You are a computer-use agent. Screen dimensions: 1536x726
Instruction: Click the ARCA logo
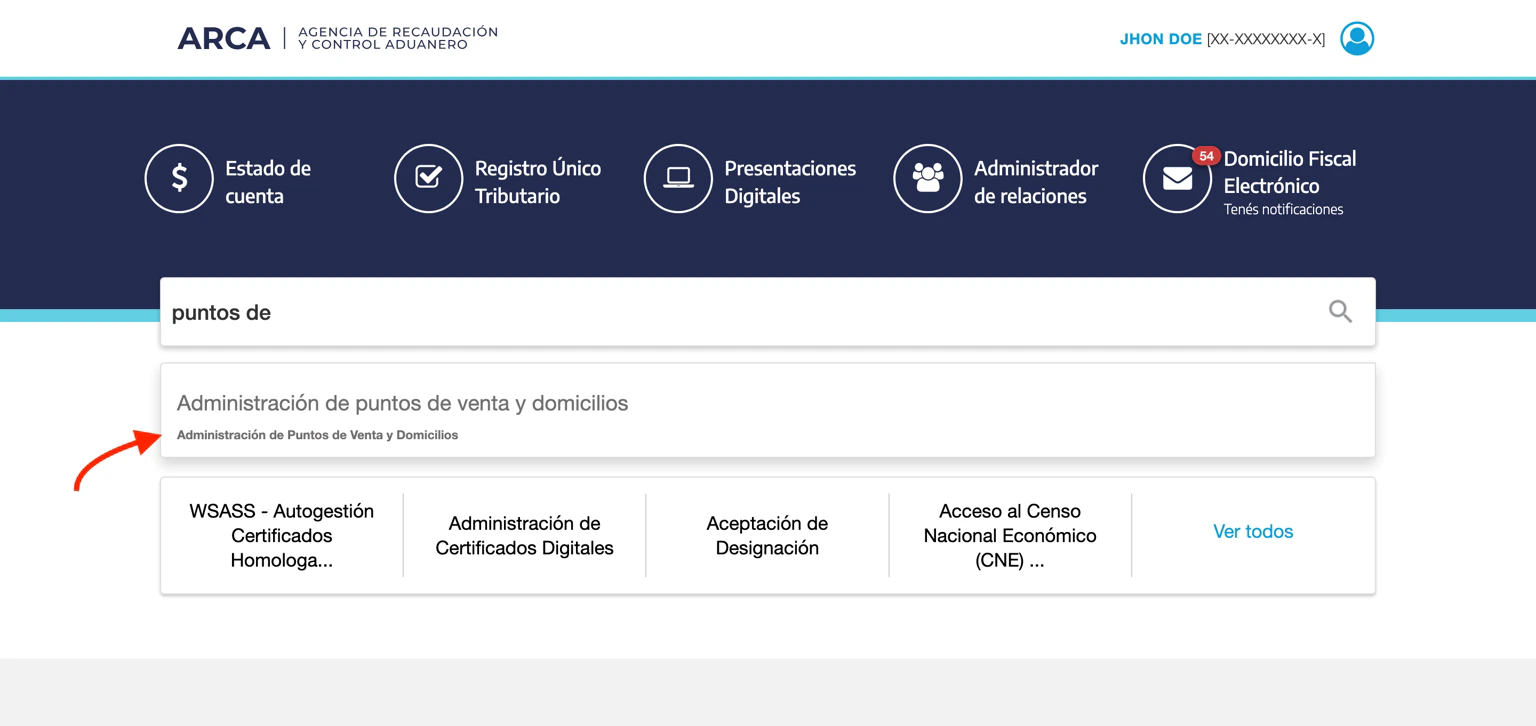click(x=224, y=37)
